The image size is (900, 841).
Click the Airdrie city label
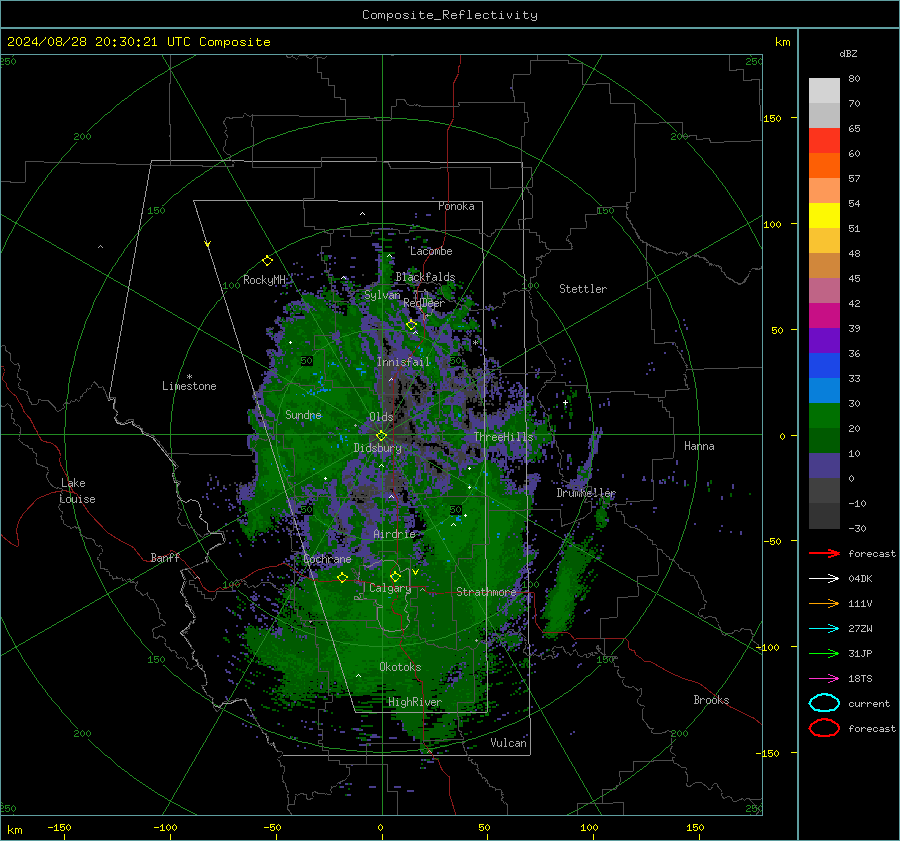tap(394, 534)
